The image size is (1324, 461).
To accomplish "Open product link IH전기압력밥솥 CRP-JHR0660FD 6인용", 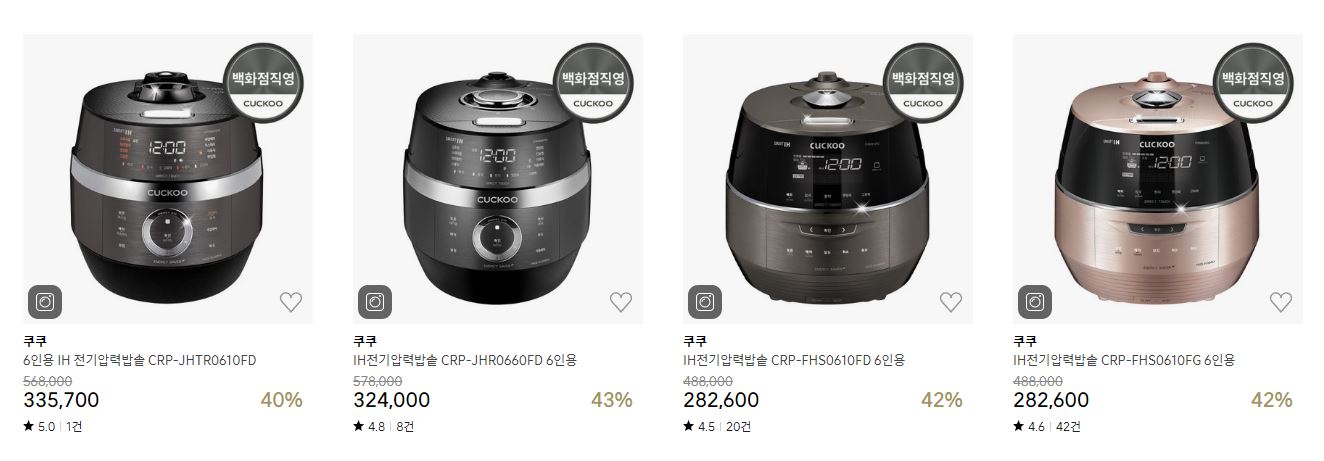I will coord(465,360).
